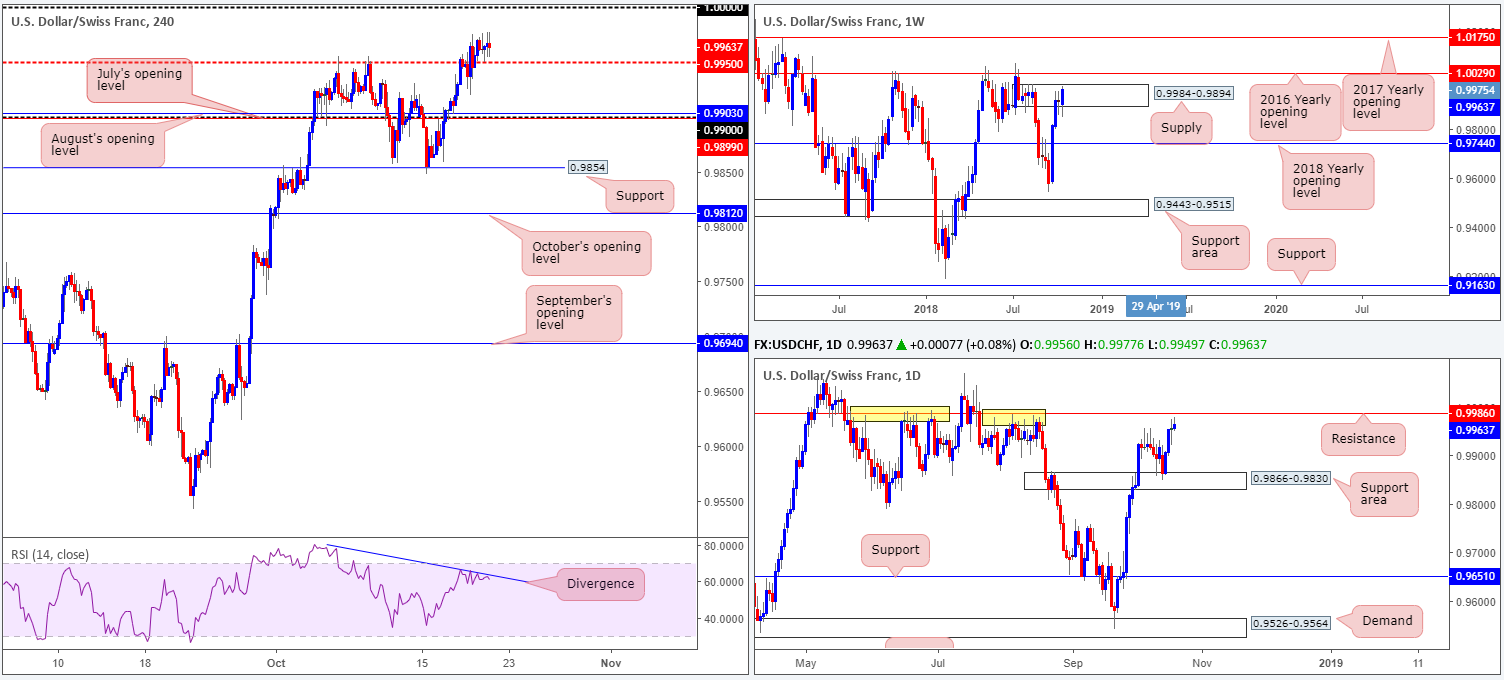1504x680 pixels.
Task: Click the 'July's opening level' callout
Action: (138, 82)
